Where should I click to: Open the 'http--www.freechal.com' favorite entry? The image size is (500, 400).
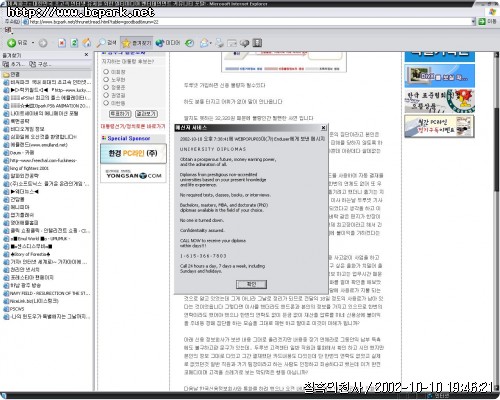click(x=40, y=160)
